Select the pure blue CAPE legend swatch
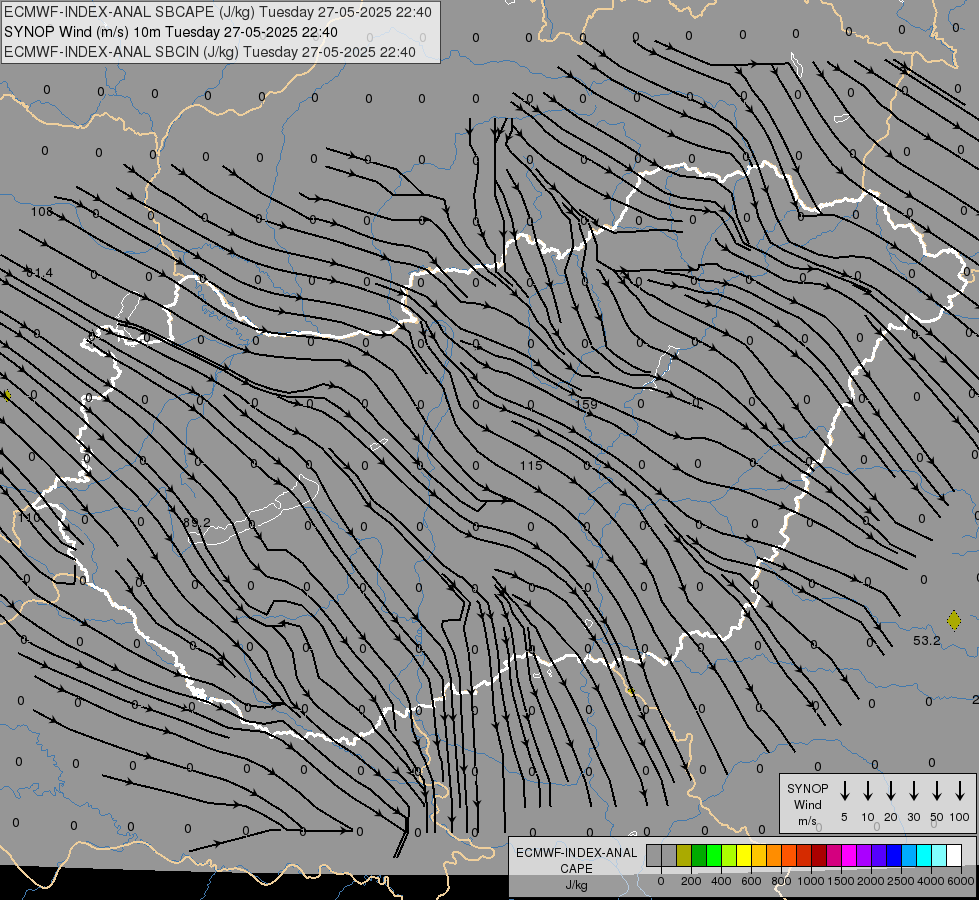Image resolution: width=979 pixels, height=900 pixels. tap(893, 855)
